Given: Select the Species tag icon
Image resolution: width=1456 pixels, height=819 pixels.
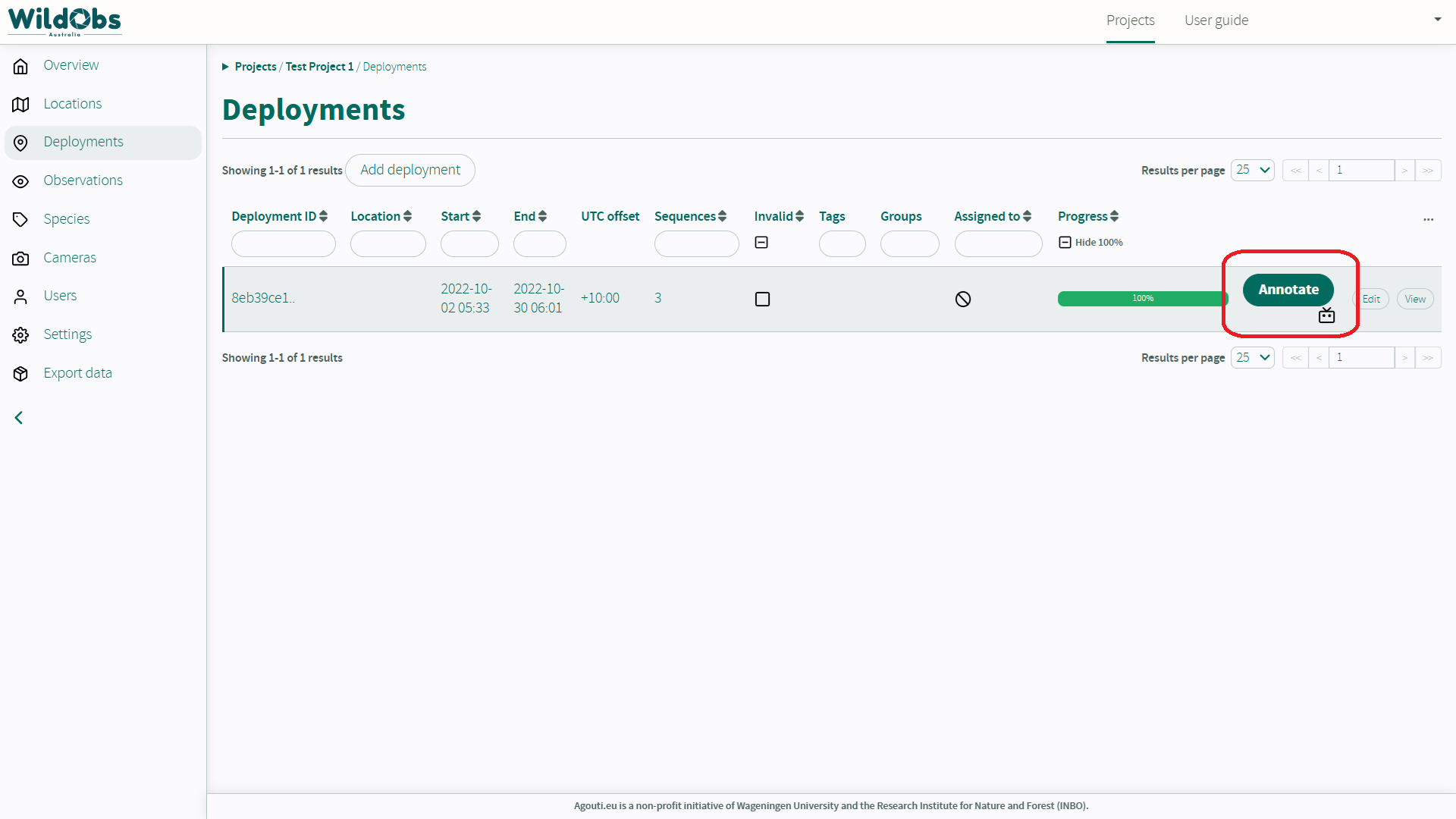Looking at the screenshot, I should pos(20,219).
